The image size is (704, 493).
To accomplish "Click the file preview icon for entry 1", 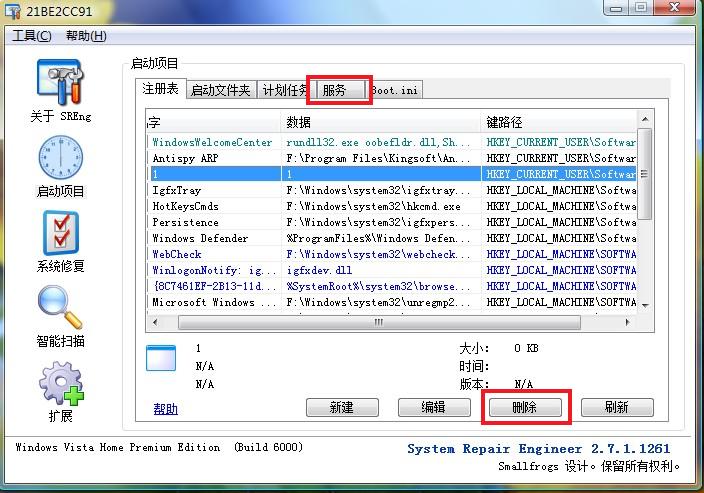I will click(x=161, y=358).
